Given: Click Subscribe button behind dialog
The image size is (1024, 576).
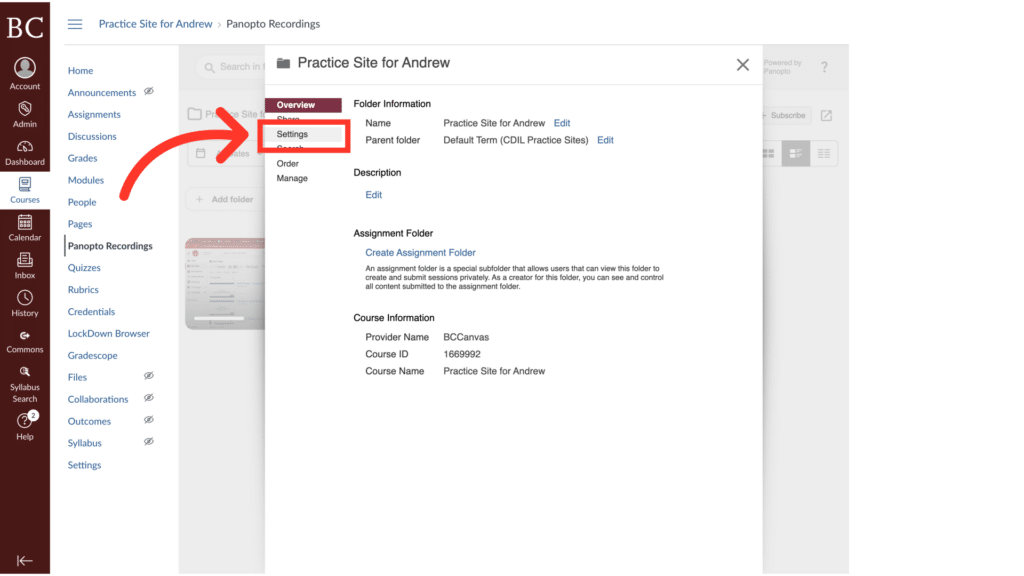Looking at the screenshot, I should coord(786,115).
